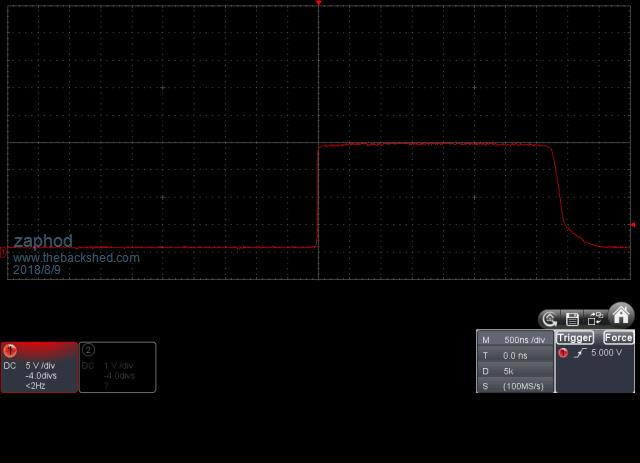Click the red channel 1 trigger source icon

pyautogui.click(x=563, y=353)
